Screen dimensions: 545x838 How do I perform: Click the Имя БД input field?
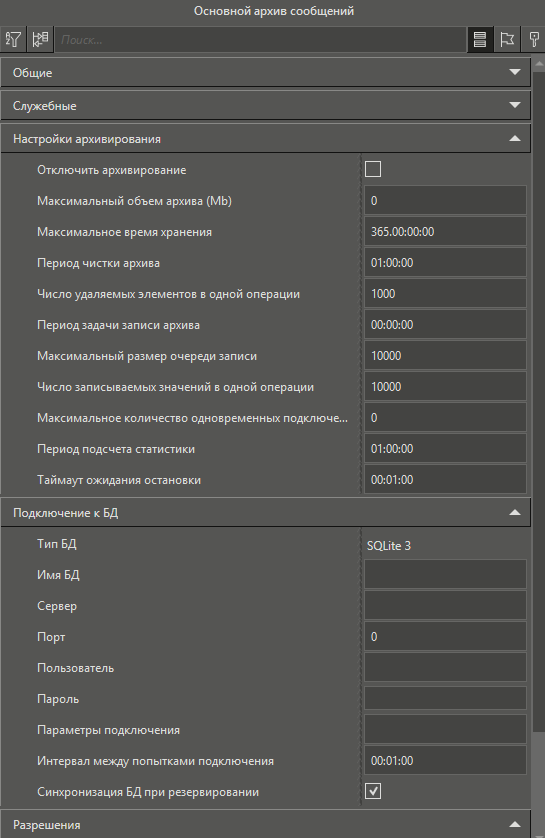point(445,575)
